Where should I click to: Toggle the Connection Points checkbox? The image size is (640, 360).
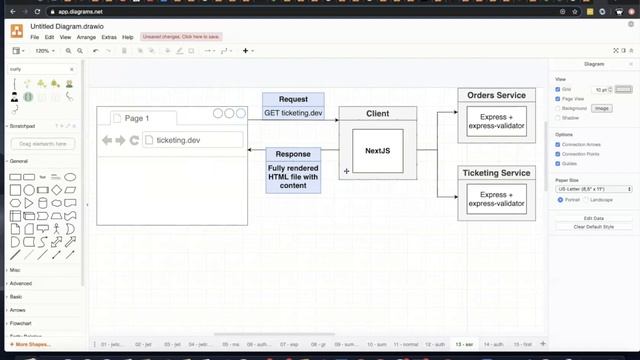558,154
